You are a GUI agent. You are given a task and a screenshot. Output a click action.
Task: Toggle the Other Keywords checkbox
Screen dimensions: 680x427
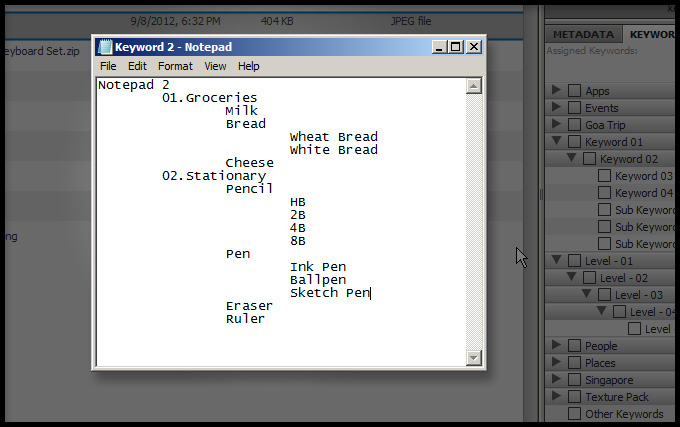pos(574,414)
